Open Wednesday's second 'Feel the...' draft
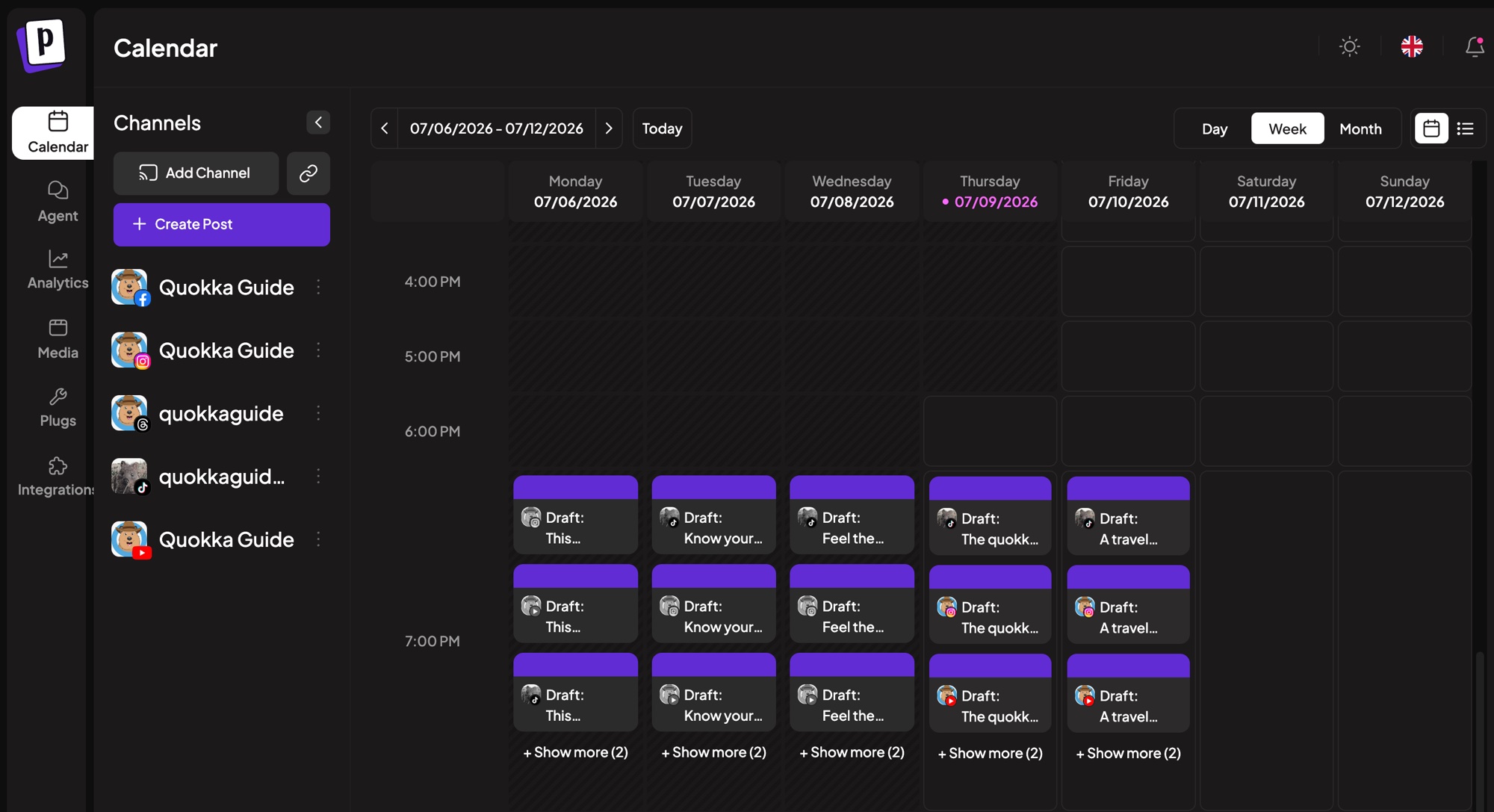 [x=852, y=604]
